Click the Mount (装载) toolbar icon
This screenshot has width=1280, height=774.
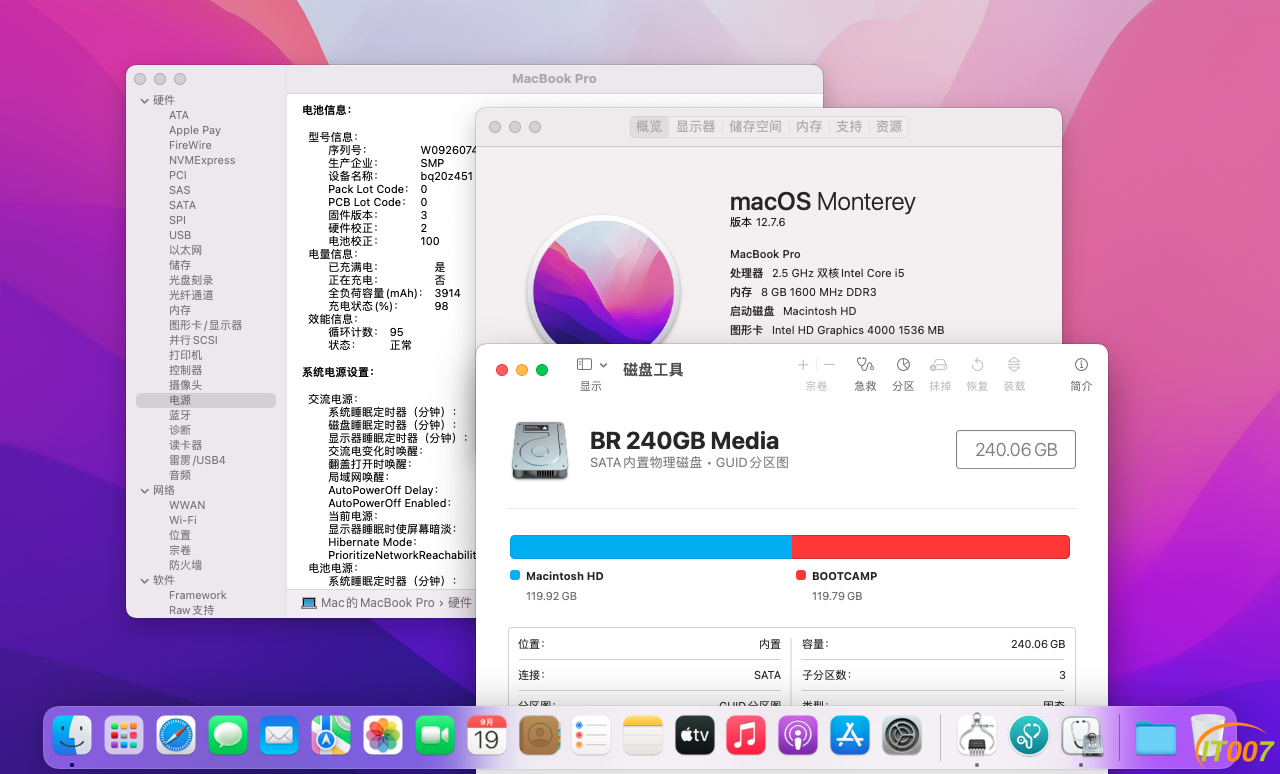(1014, 366)
